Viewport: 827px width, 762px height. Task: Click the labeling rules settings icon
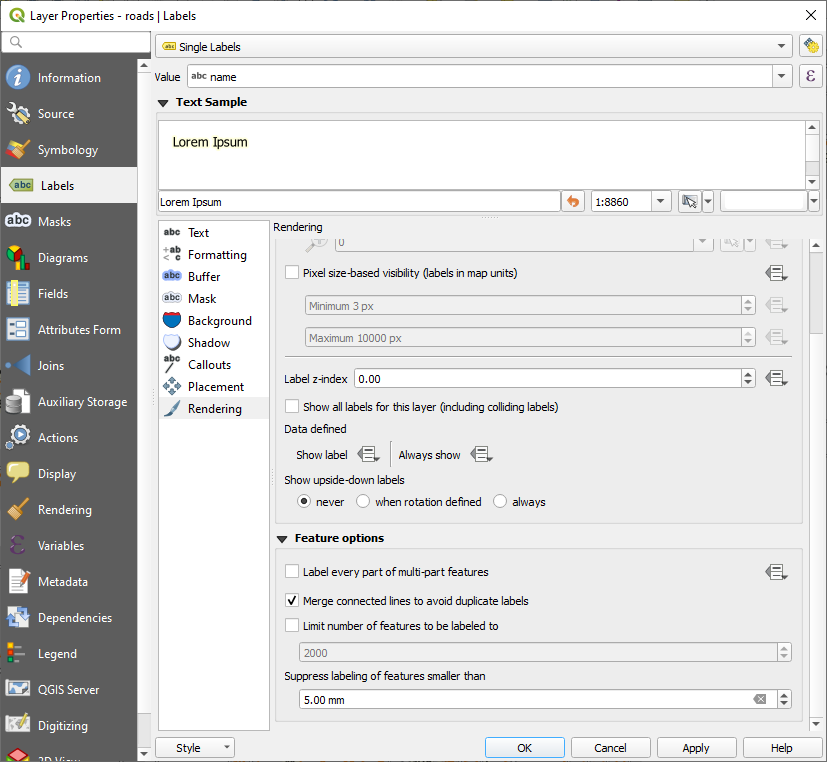810,47
